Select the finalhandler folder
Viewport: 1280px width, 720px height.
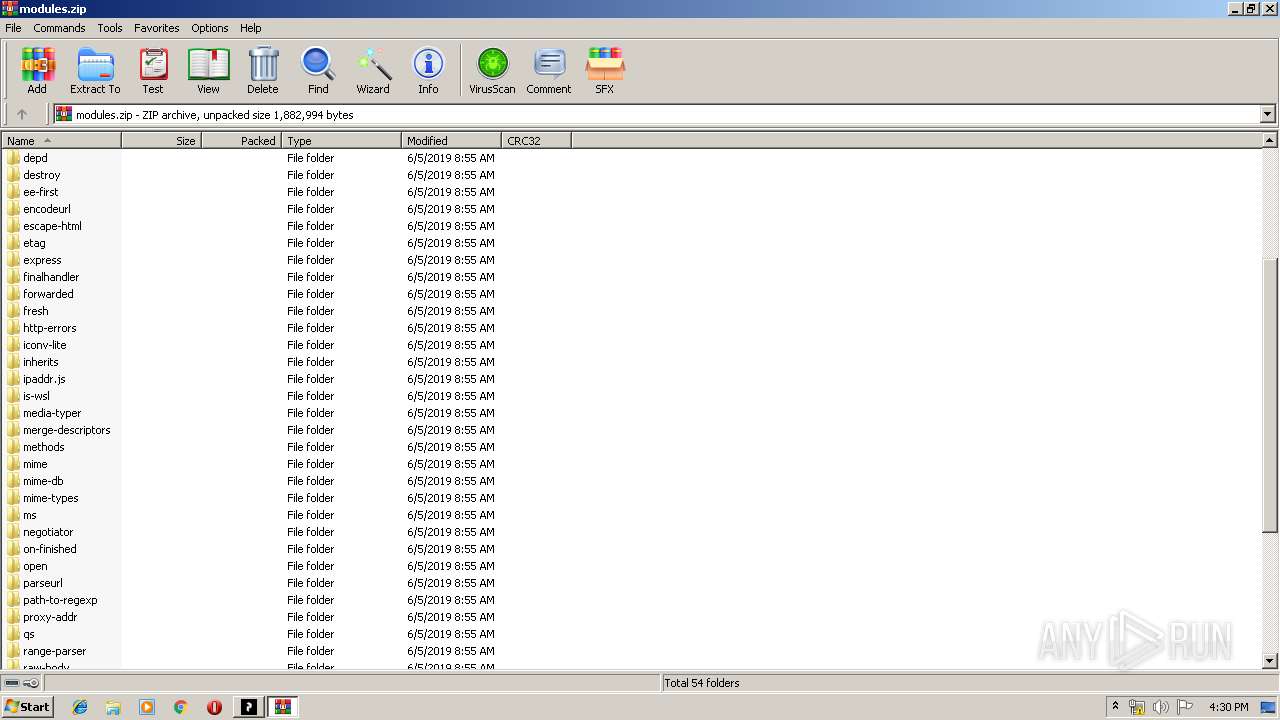coord(51,277)
